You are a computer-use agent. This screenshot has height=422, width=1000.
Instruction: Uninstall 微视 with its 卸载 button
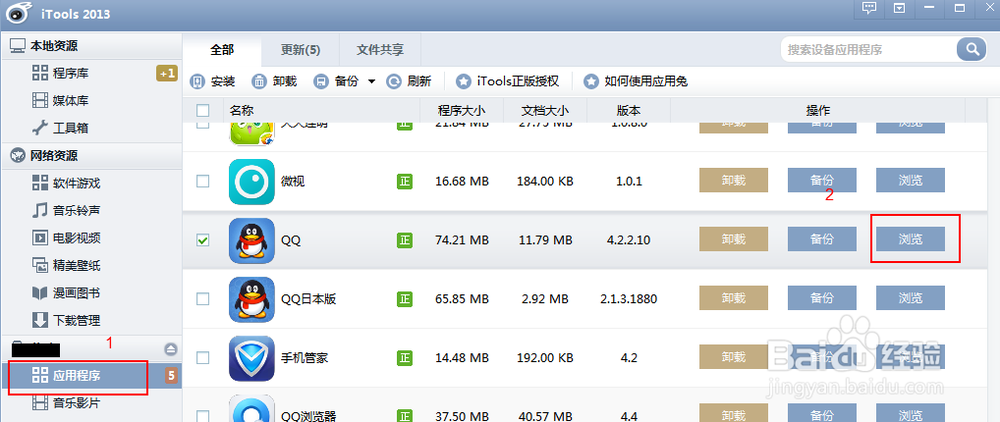pos(733,180)
